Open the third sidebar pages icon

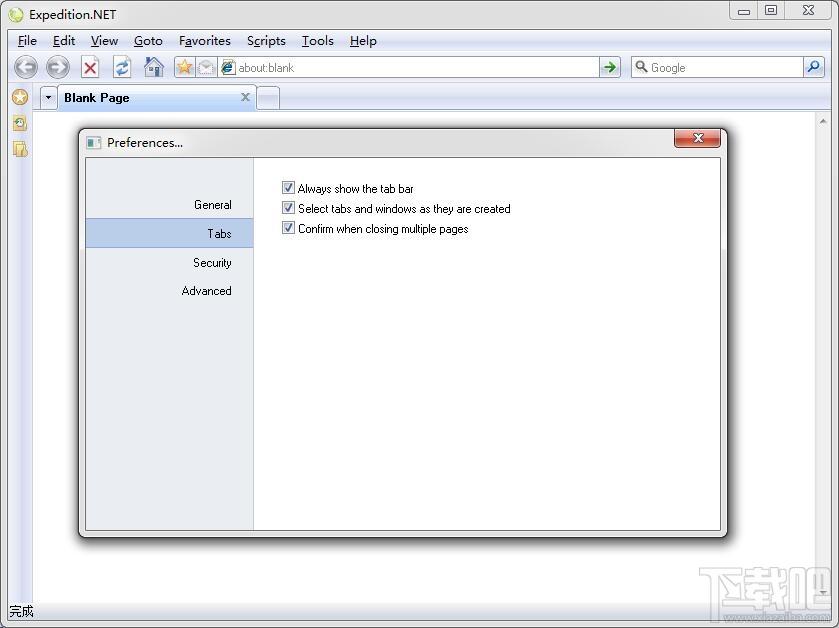(x=20, y=149)
